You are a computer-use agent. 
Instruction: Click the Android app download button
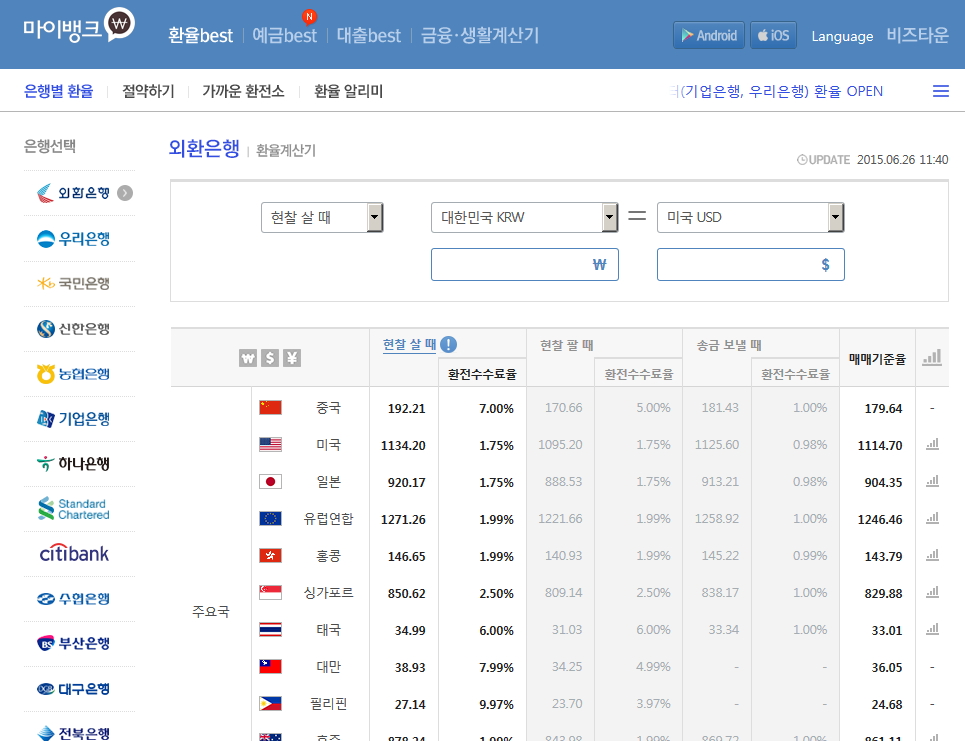pos(709,35)
